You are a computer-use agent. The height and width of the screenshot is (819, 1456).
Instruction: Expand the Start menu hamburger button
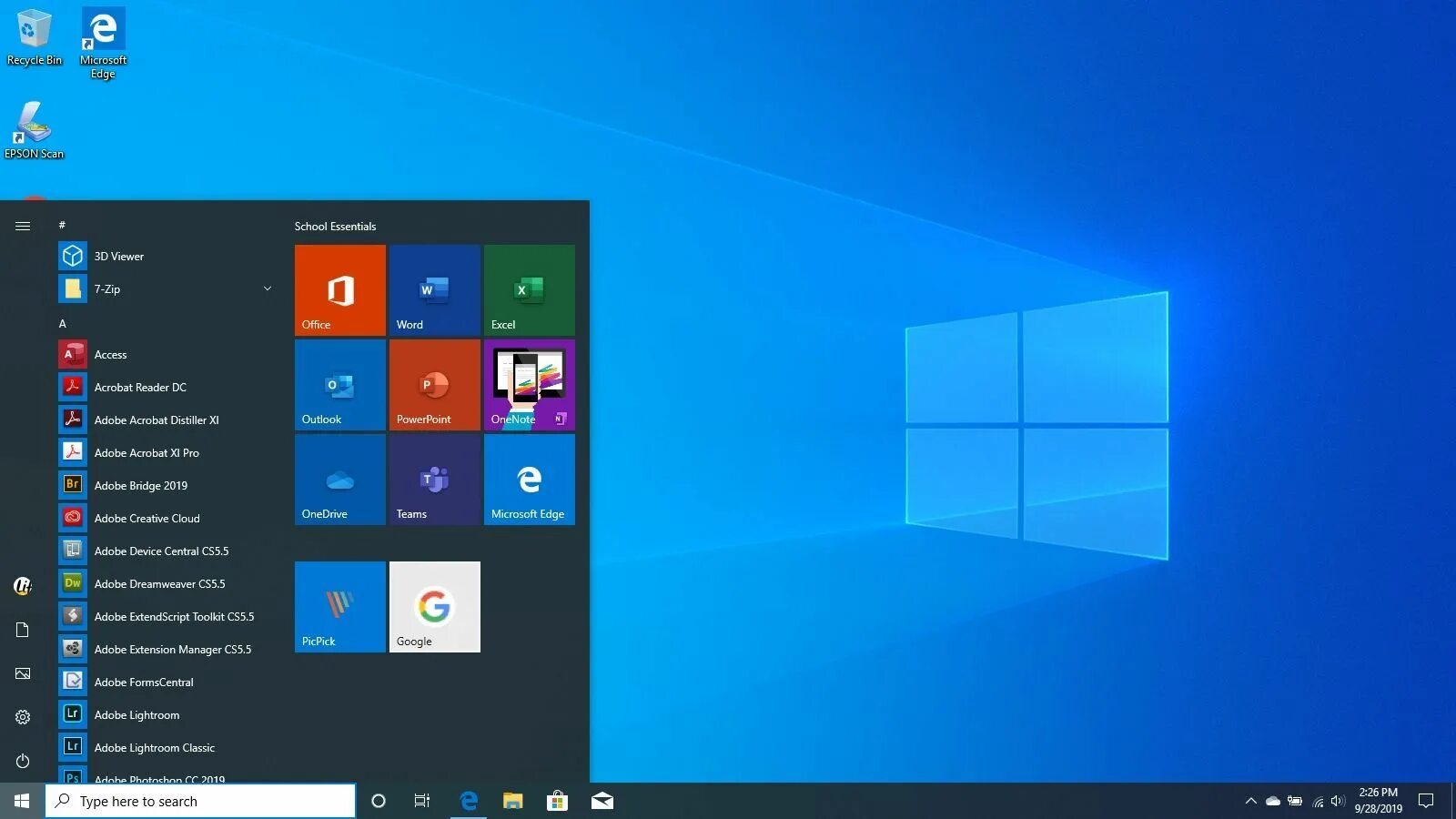23,226
